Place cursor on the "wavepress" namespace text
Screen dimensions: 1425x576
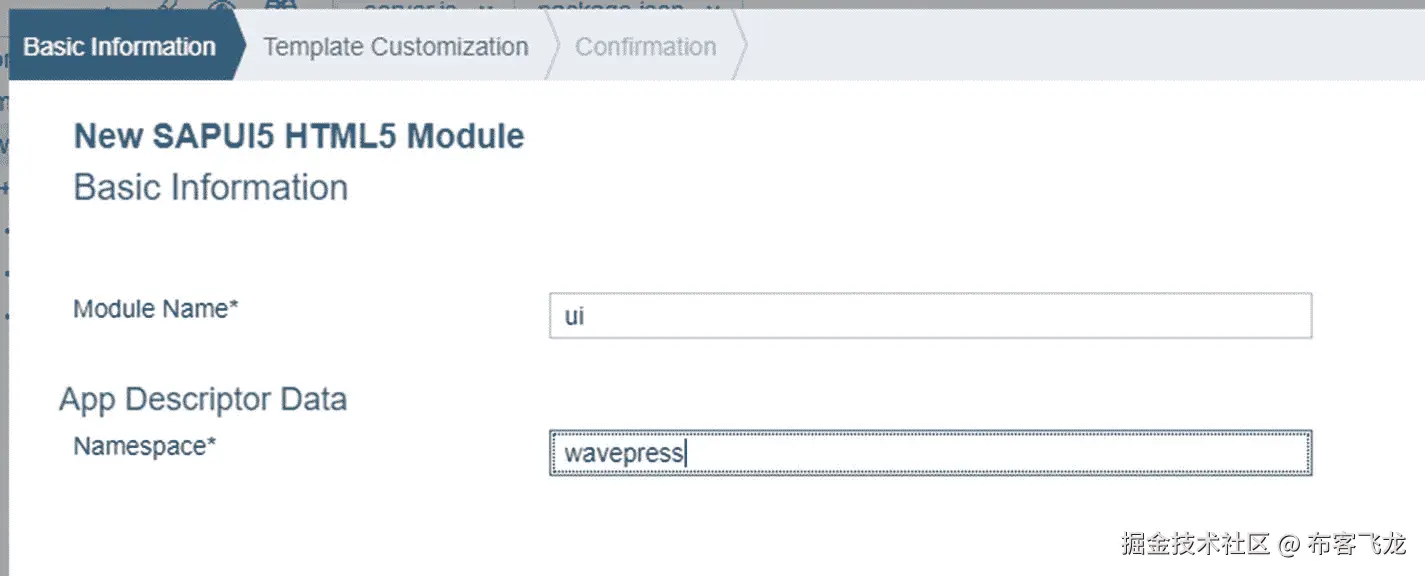click(x=623, y=454)
